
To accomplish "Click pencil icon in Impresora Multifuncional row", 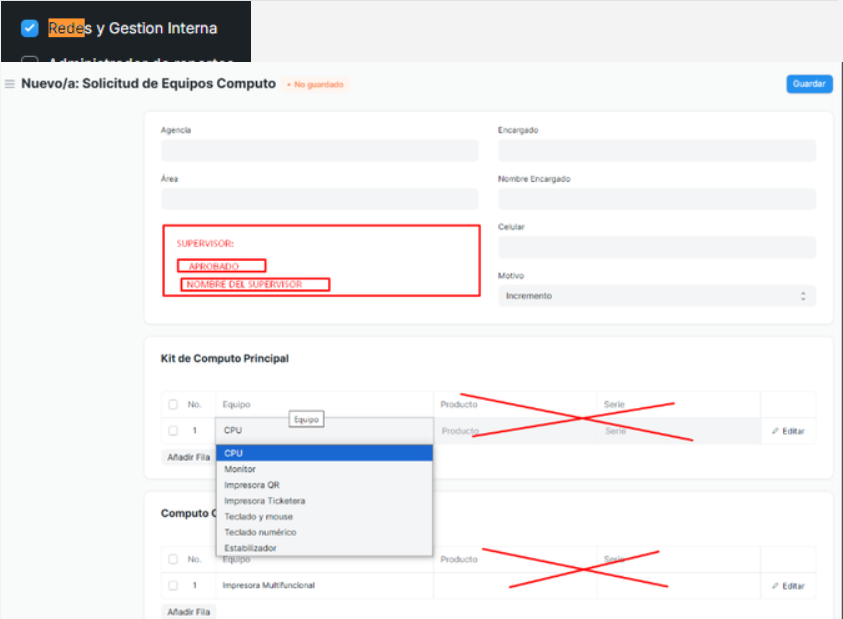I will [x=775, y=586].
